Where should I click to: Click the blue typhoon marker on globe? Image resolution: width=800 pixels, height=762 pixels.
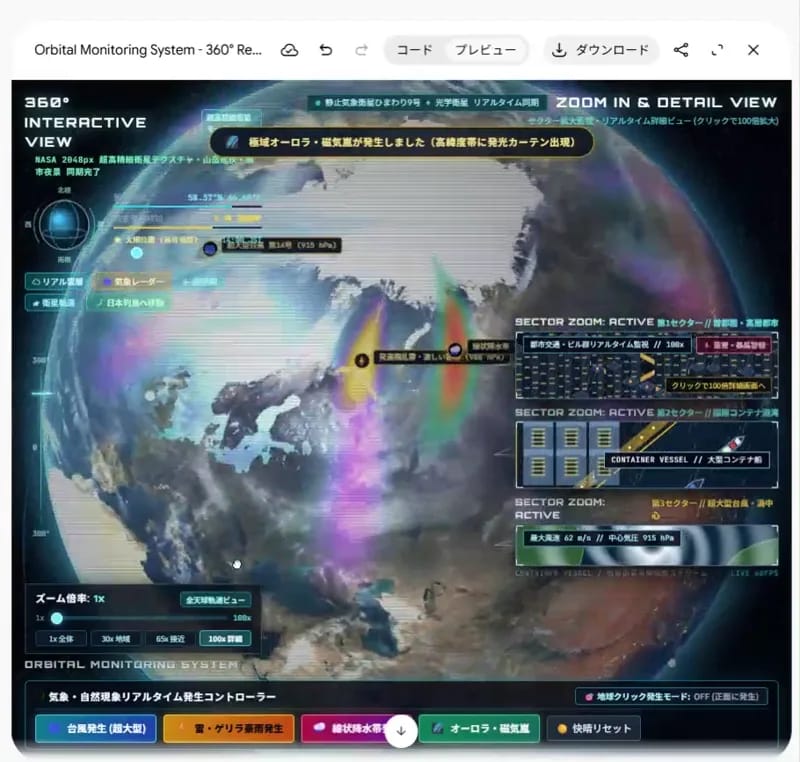(210, 248)
